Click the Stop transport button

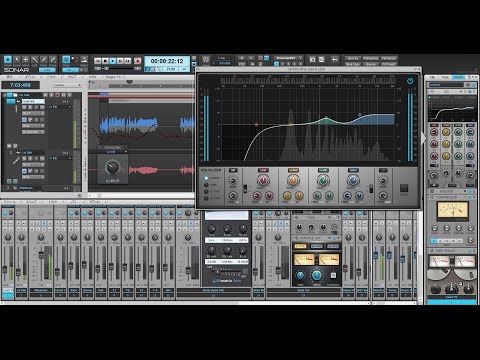(x=105, y=61)
